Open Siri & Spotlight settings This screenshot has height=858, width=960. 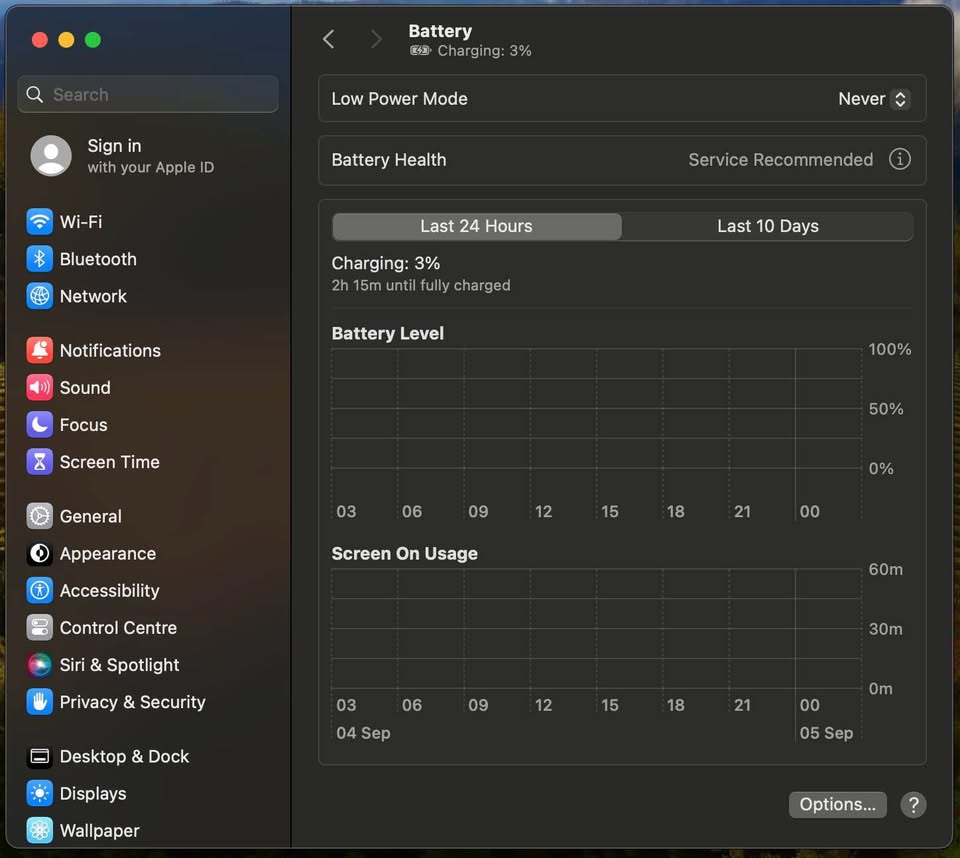tap(38, 664)
